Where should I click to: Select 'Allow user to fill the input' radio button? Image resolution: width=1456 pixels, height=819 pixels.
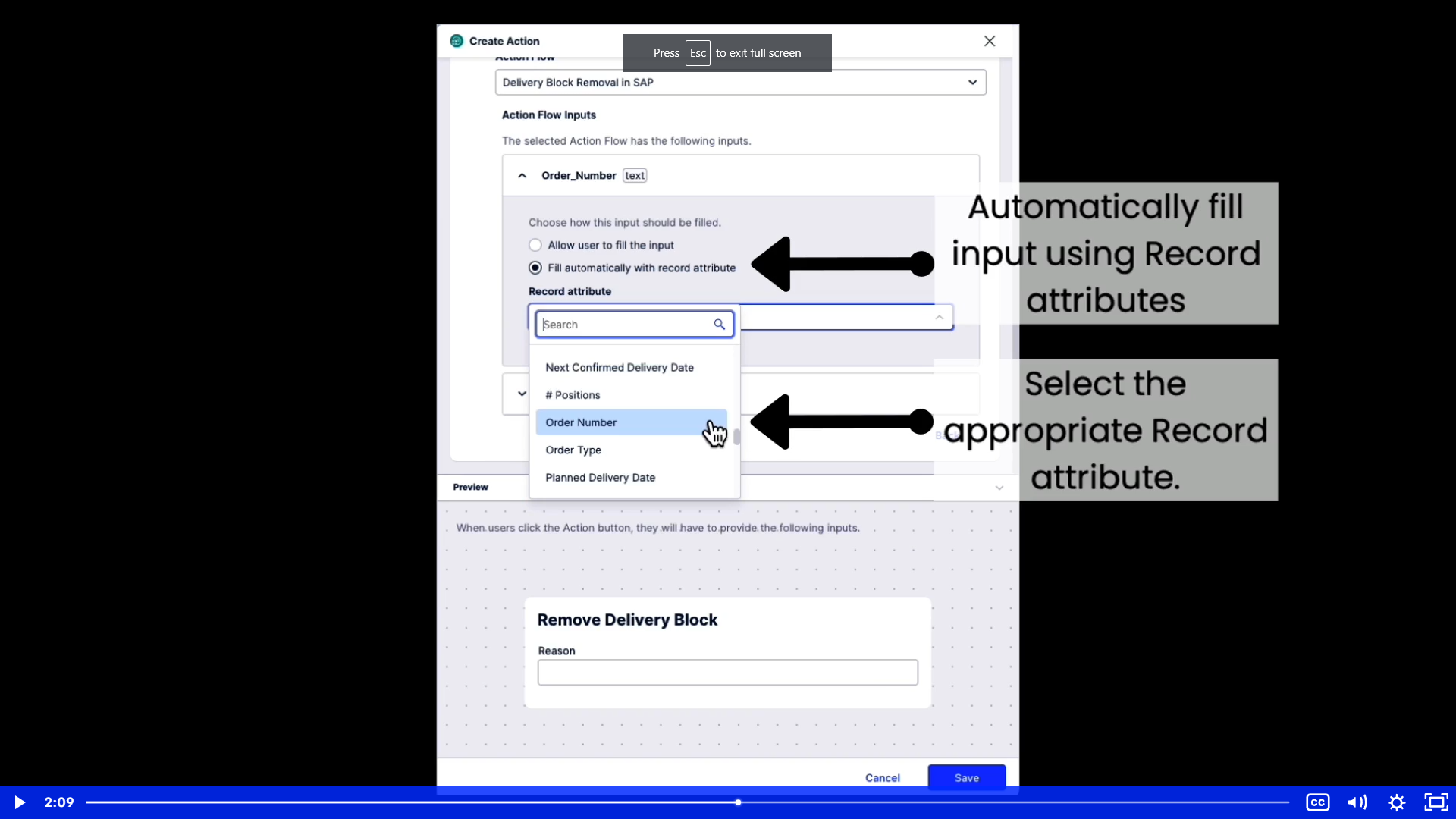tap(534, 245)
